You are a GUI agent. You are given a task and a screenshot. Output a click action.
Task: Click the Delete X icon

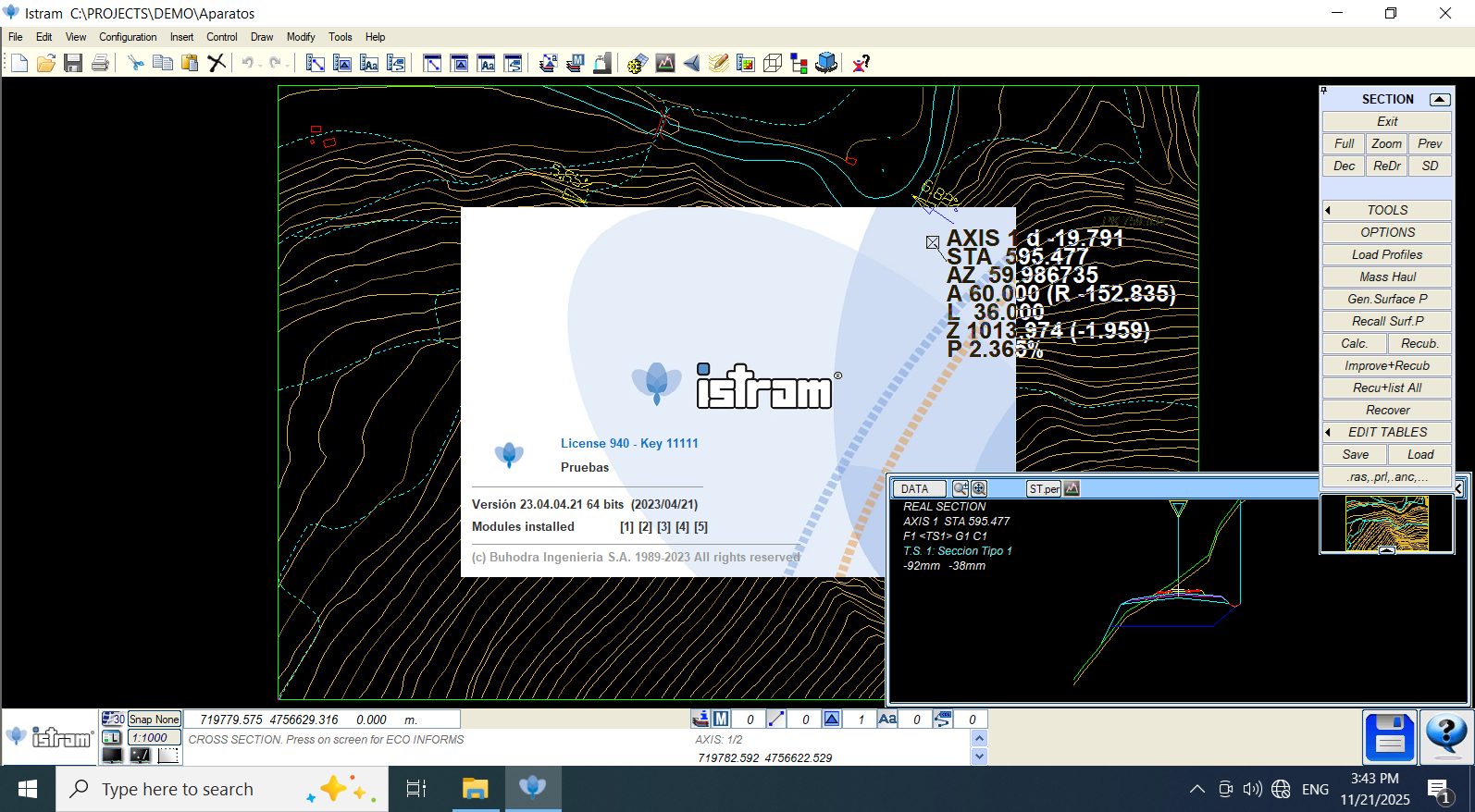pyautogui.click(x=217, y=63)
